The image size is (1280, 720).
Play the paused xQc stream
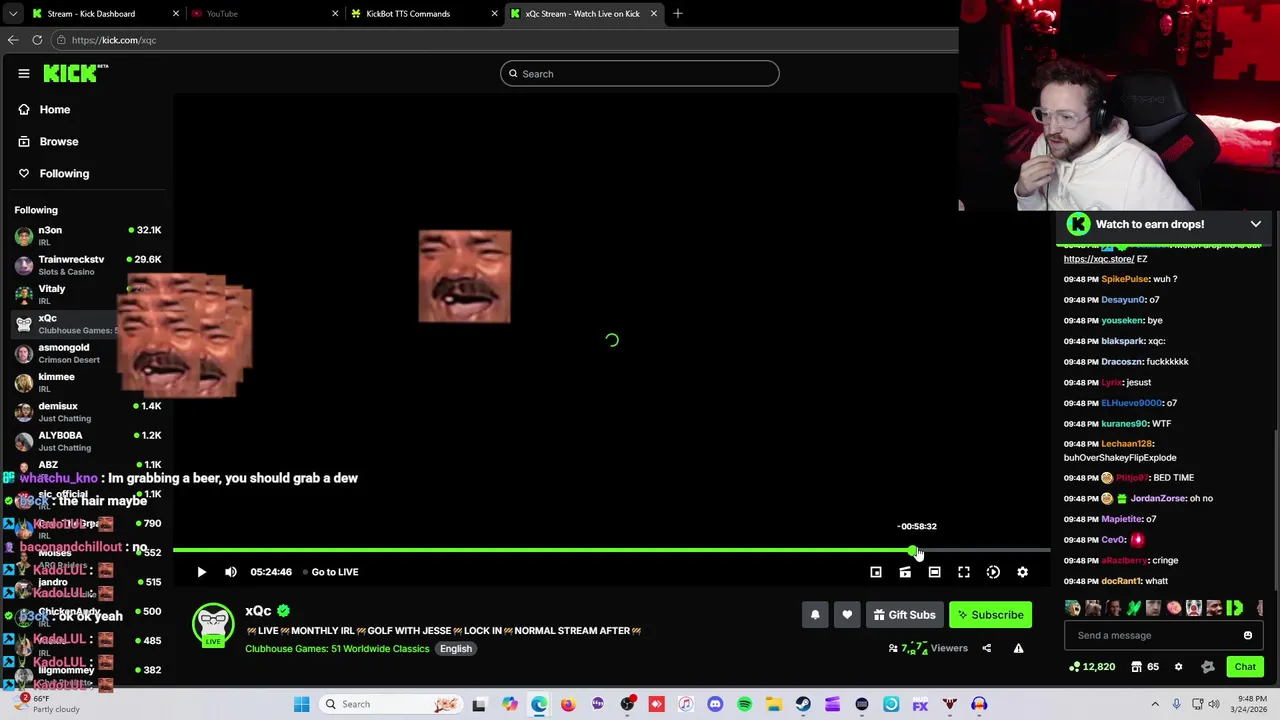pos(201,572)
